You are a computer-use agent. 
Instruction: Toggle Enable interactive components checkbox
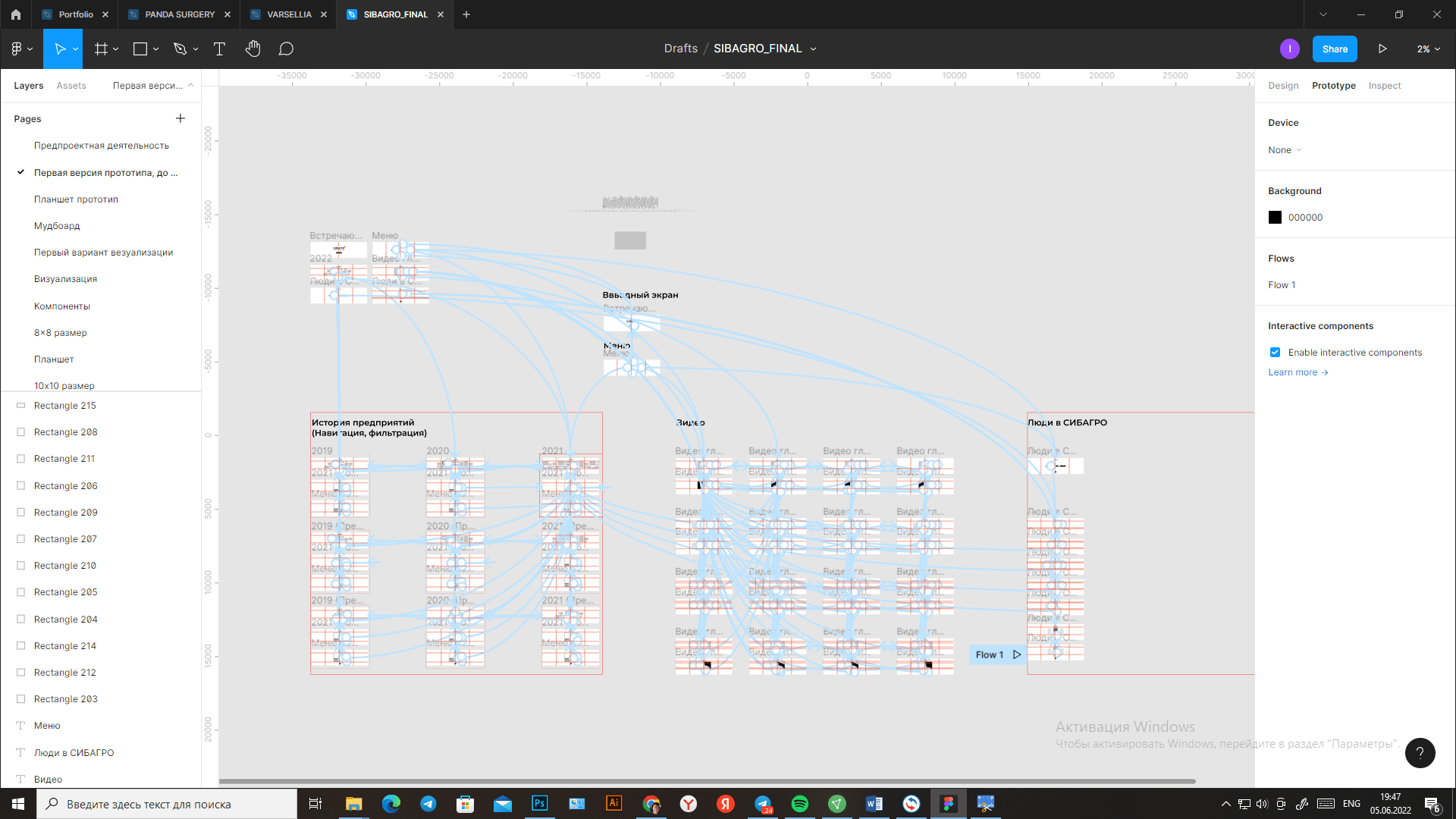click(x=1275, y=353)
